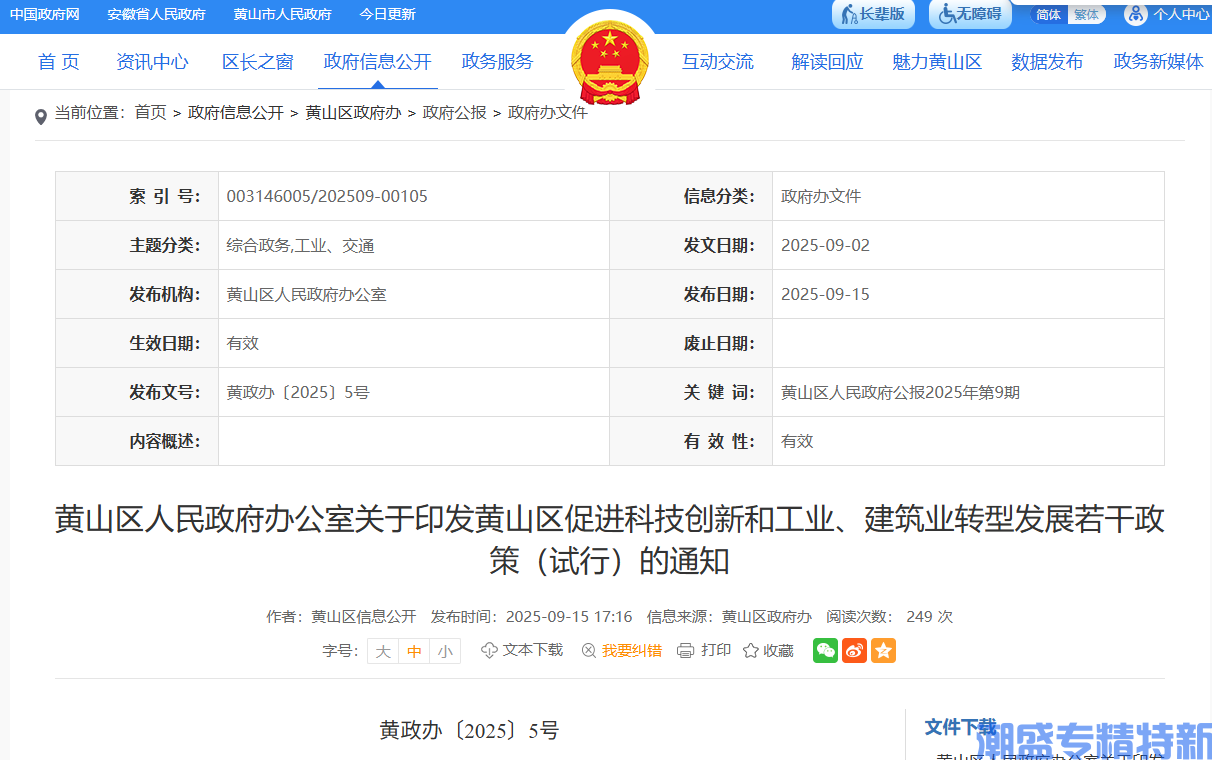Image resolution: width=1212 pixels, height=760 pixels.
Task: Select the 资讯中心 navigation tab
Action: pyautogui.click(x=152, y=61)
